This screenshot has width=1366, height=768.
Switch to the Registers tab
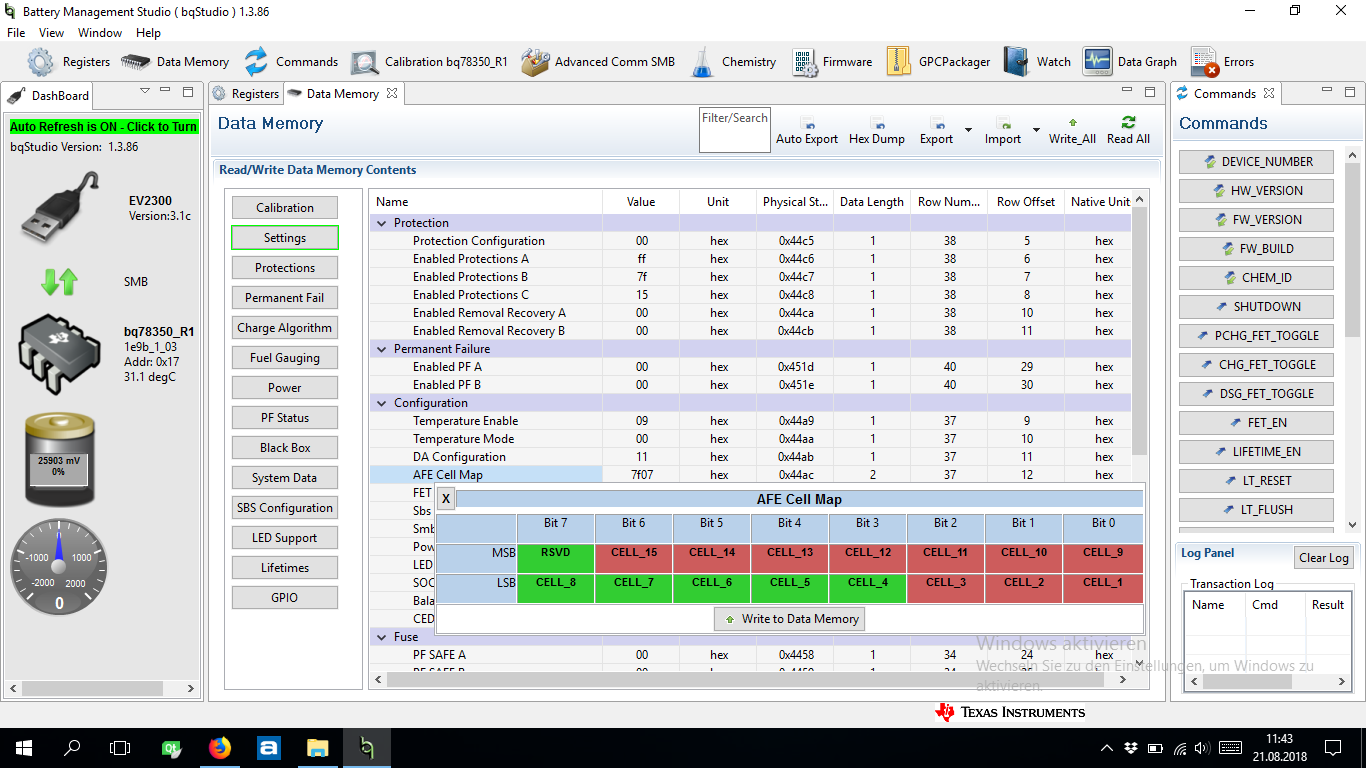click(246, 94)
